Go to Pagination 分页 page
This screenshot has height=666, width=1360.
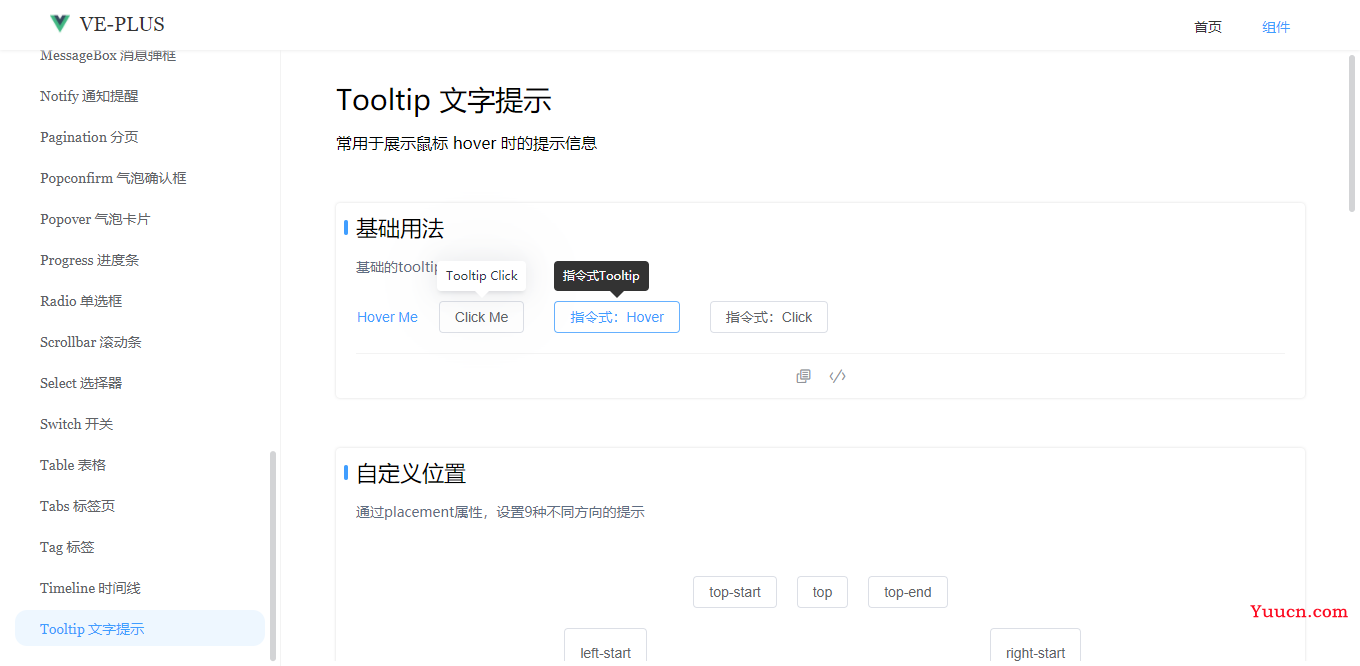[89, 137]
